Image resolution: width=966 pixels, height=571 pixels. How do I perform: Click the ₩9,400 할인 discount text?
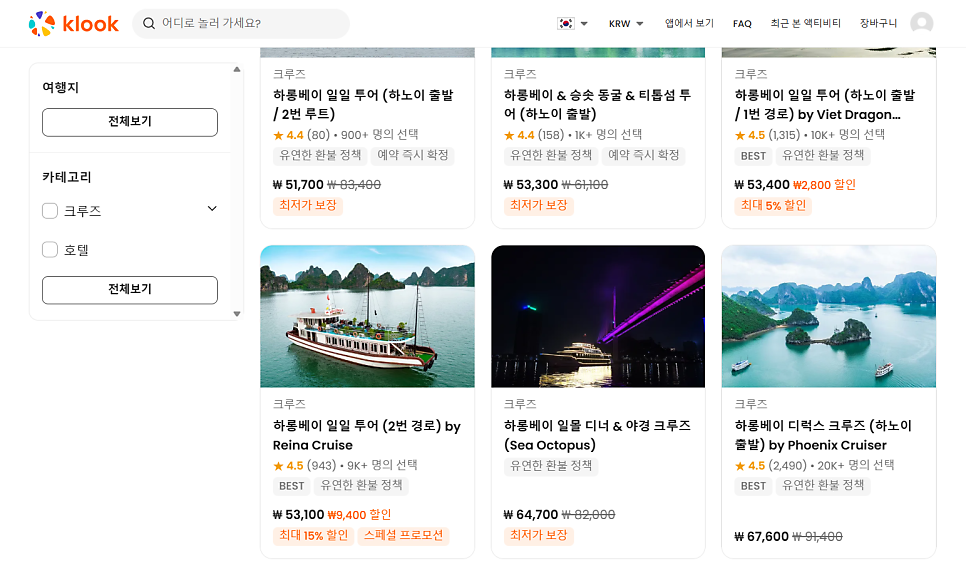point(359,514)
